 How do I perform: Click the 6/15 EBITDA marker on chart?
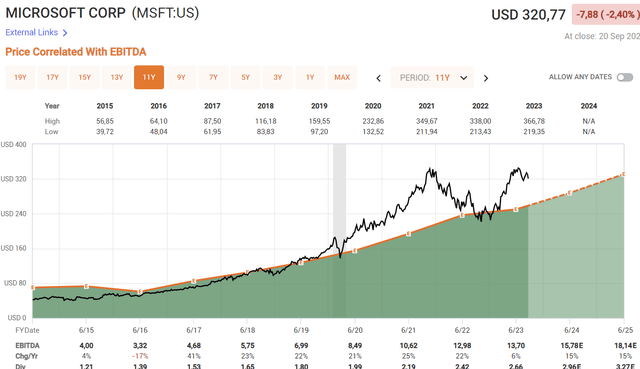[86, 286]
